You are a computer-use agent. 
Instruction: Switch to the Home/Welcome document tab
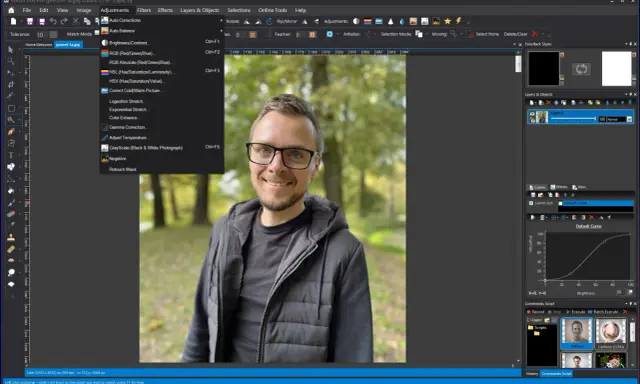pos(39,44)
